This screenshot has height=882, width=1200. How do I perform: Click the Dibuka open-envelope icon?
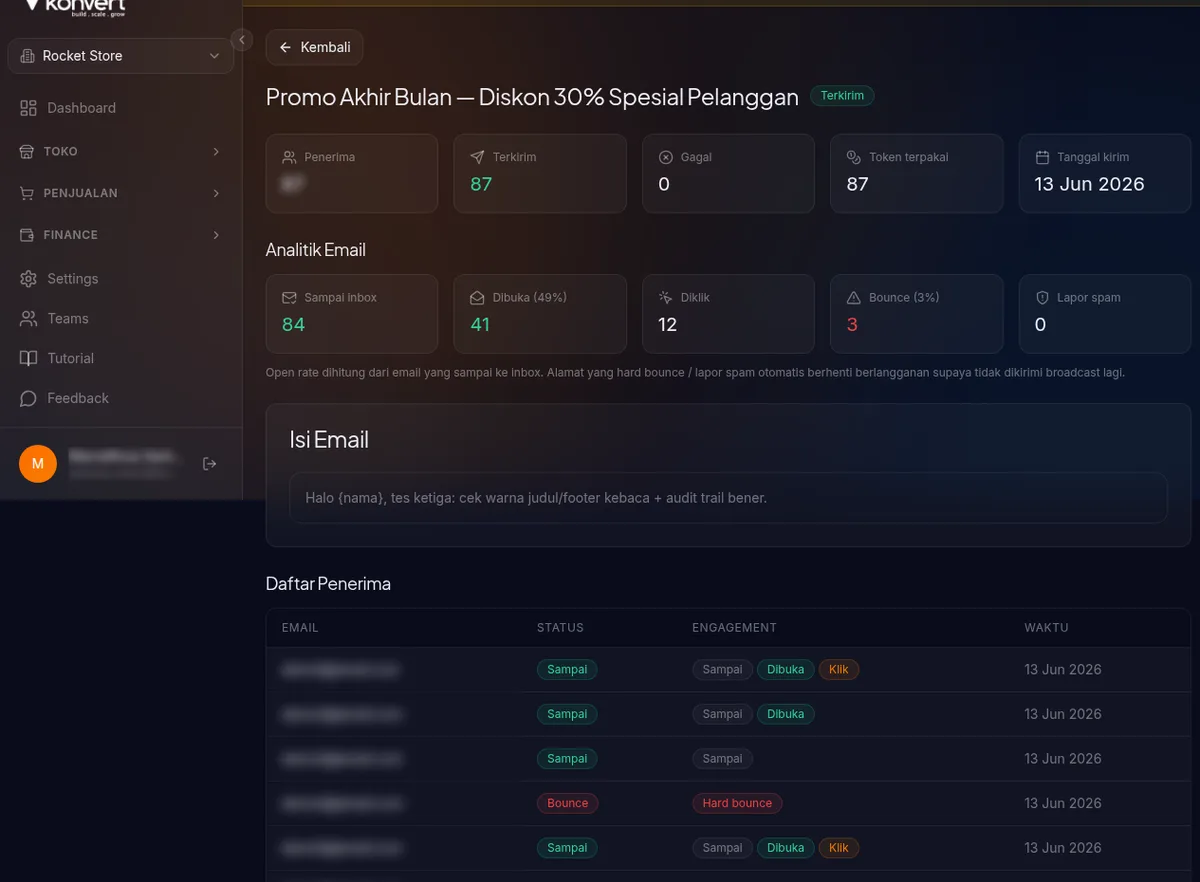click(477, 298)
